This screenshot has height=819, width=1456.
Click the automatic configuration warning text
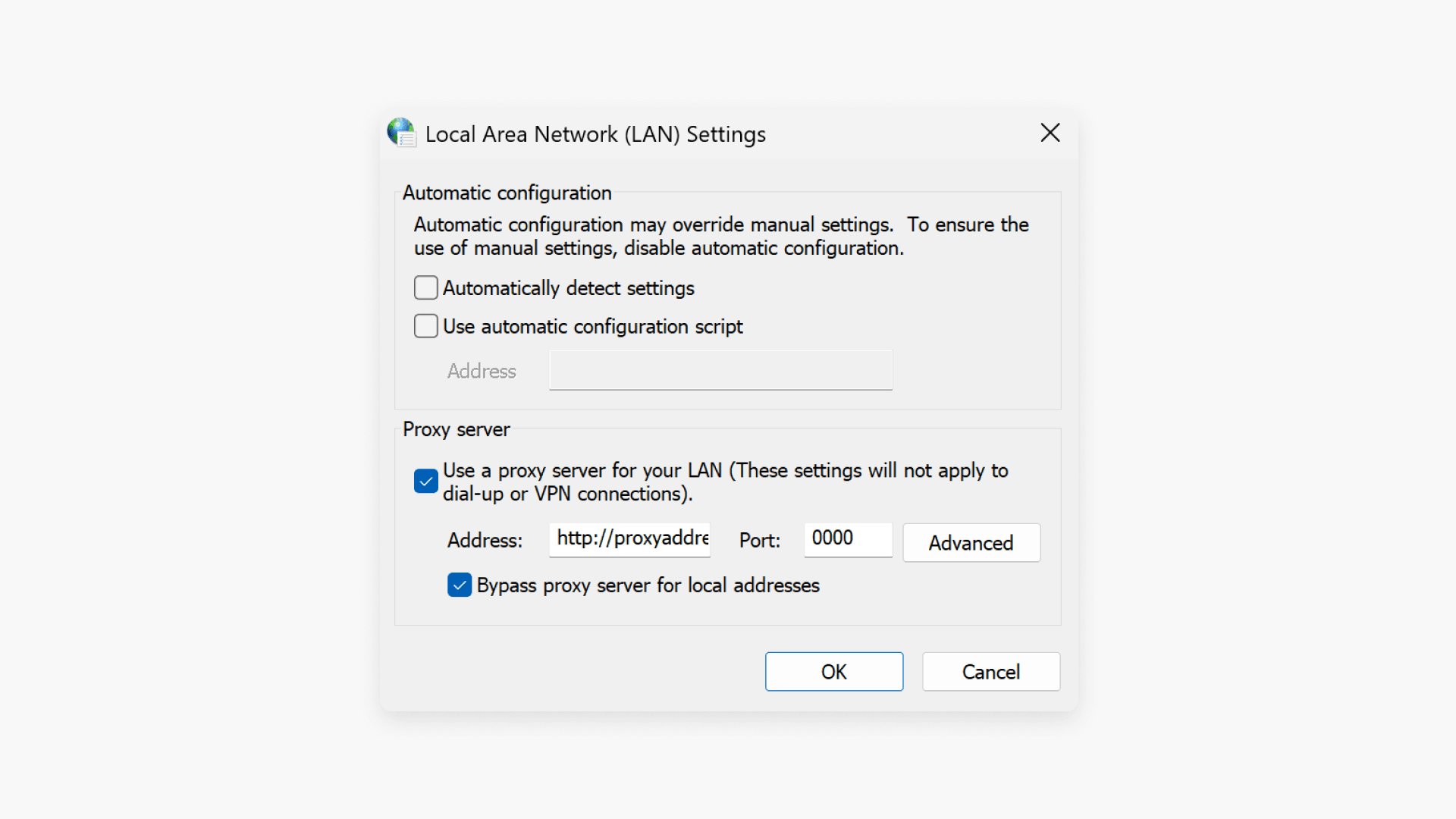click(719, 236)
